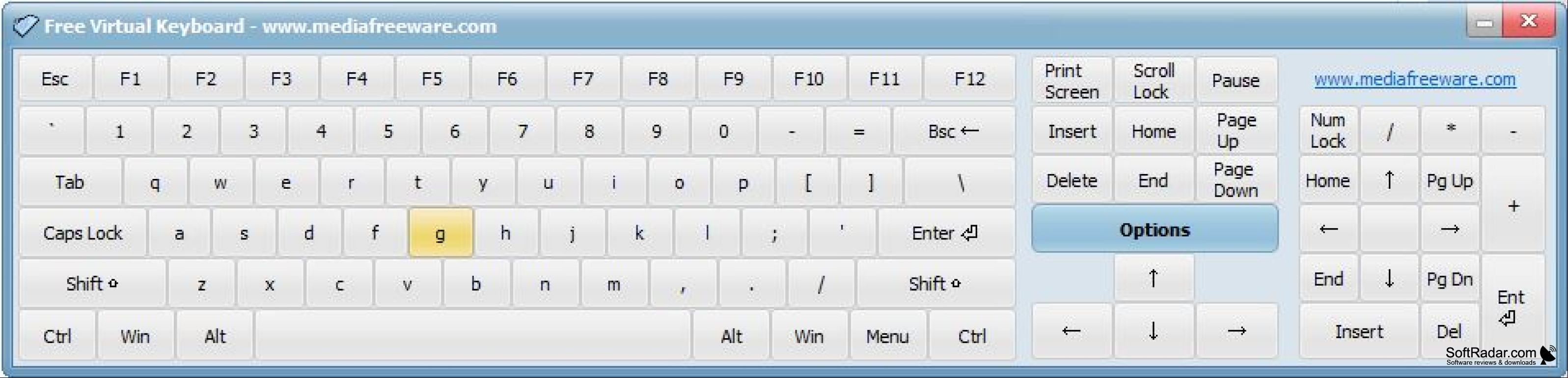Click the space bar key
The width and height of the screenshot is (1568, 378).
473,336
